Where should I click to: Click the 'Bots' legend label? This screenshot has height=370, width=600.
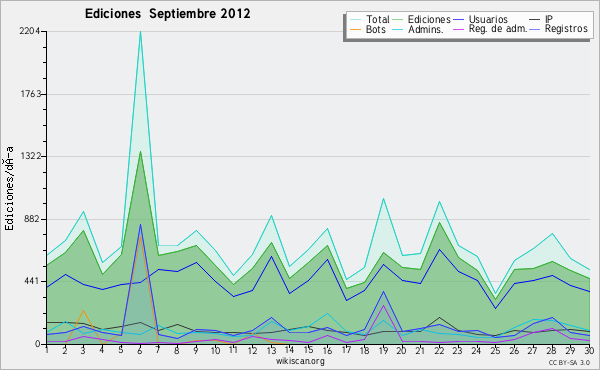coord(375,29)
